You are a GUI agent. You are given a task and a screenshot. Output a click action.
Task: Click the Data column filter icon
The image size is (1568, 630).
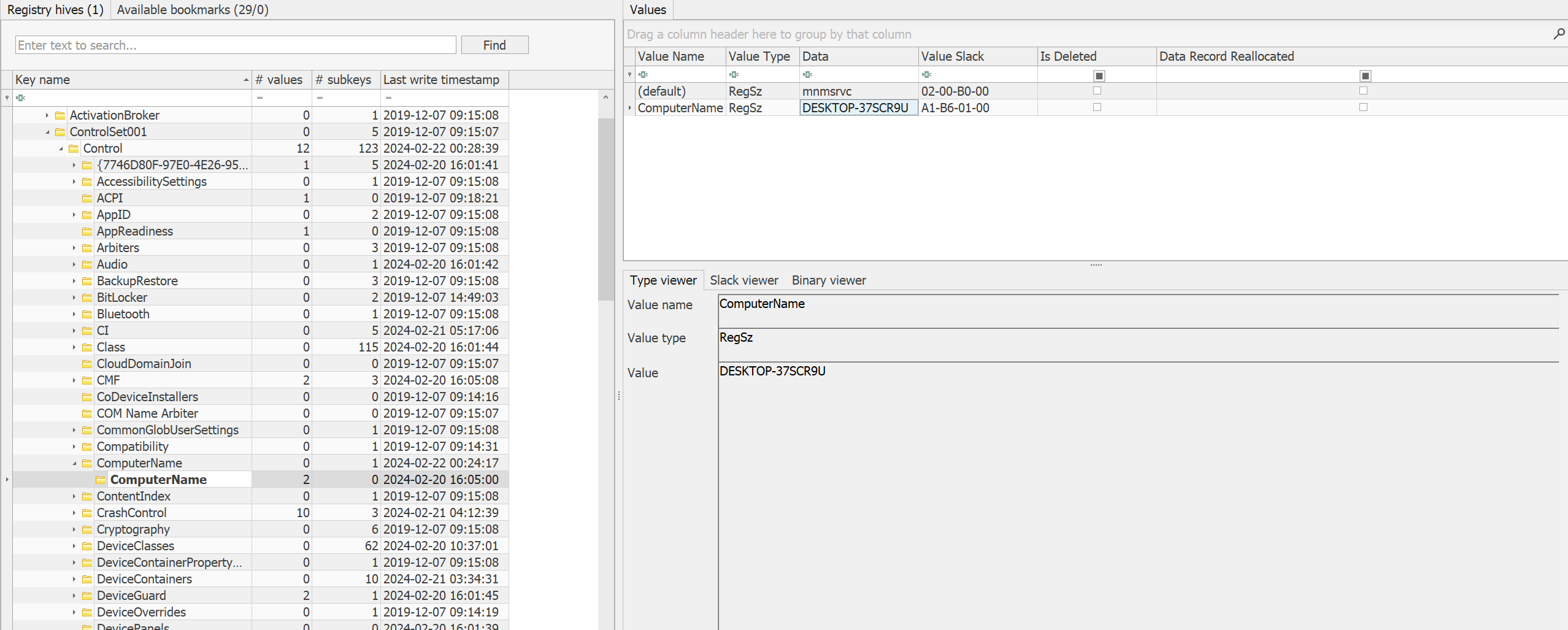(807, 75)
